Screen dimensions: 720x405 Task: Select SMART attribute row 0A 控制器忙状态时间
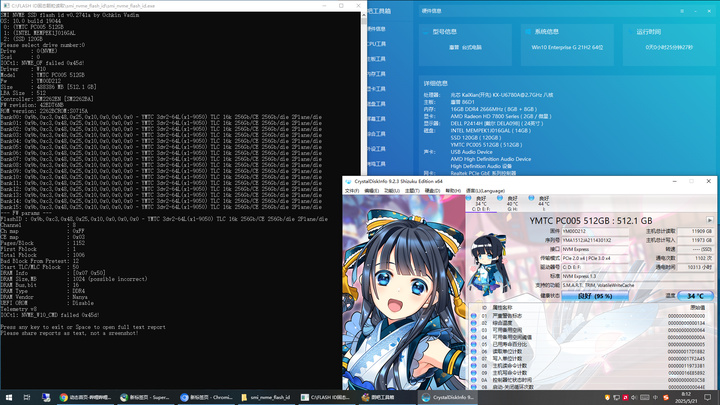[591, 380]
